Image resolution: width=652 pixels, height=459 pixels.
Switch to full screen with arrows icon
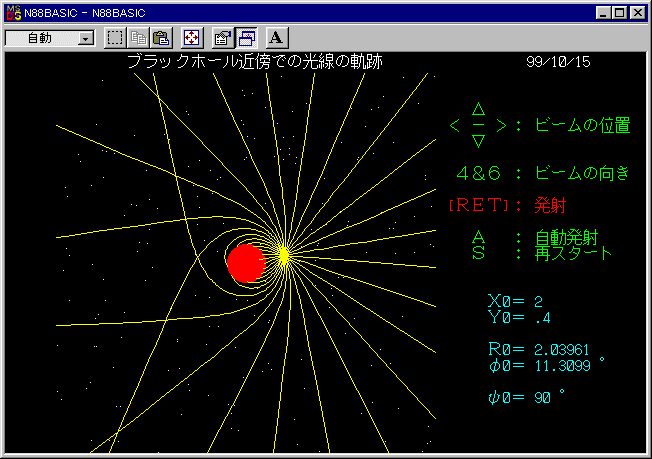tap(191, 38)
